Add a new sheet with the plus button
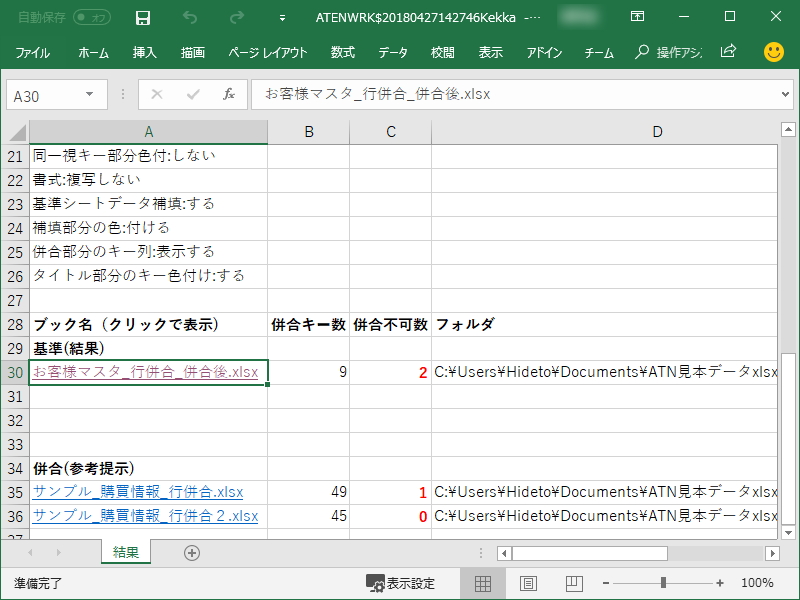Screen dimensions: 800x600 (x=190, y=551)
